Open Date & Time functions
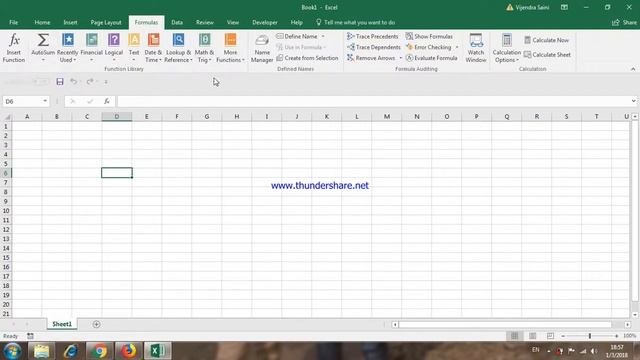Viewport: 640px width, 360px height. tap(153, 48)
